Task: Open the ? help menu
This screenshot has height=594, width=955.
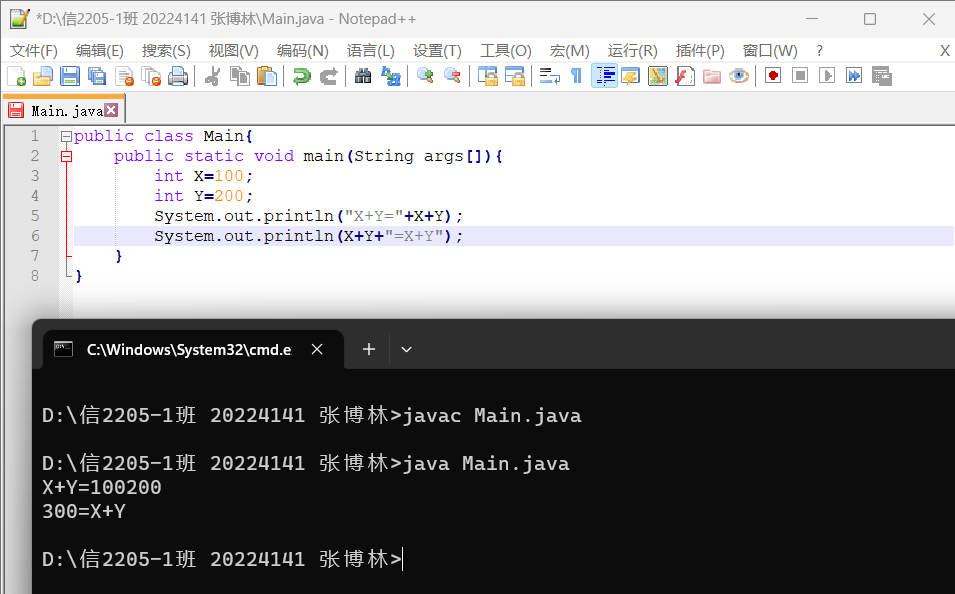Action: tap(819, 51)
